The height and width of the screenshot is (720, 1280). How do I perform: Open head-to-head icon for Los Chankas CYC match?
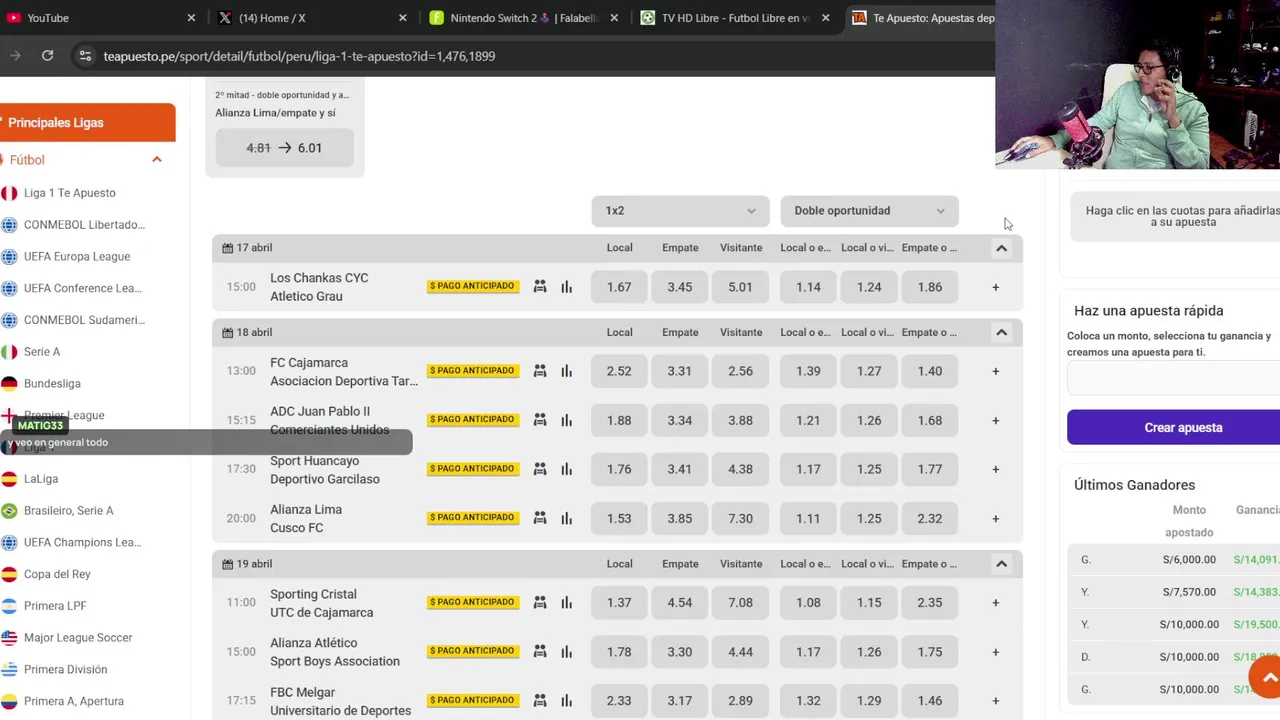tap(540, 287)
